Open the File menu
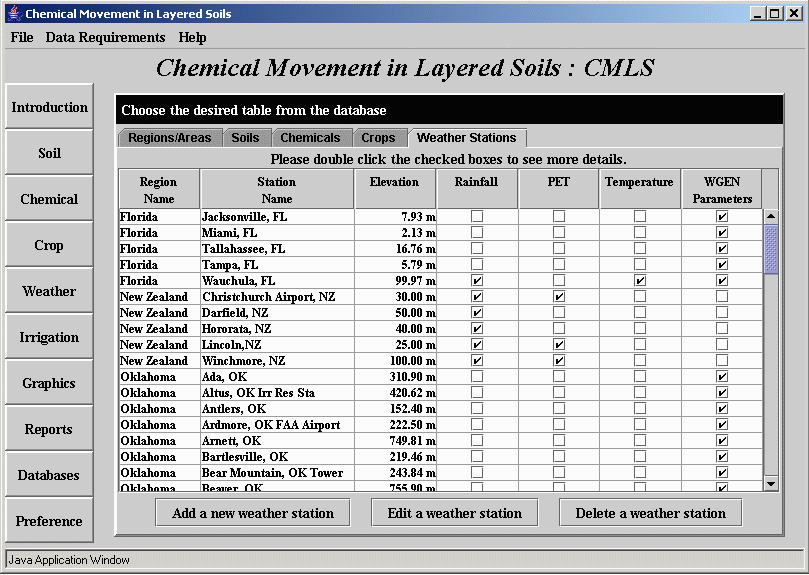 pos(22,38)
